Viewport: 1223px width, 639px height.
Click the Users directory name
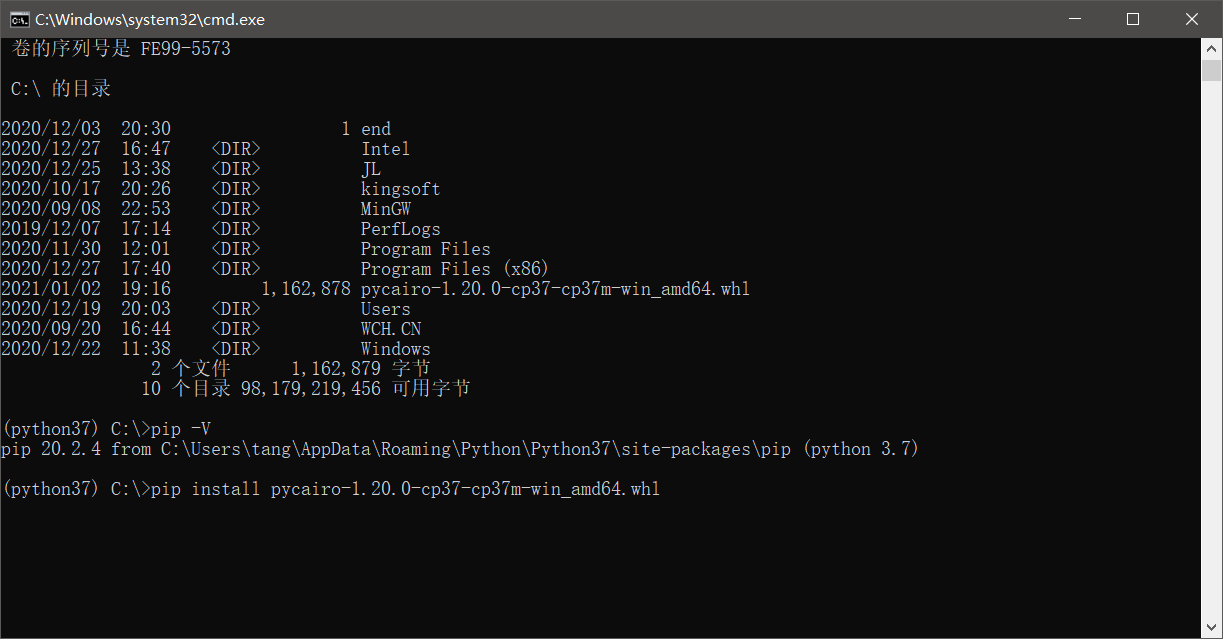[x=385, y=309]
